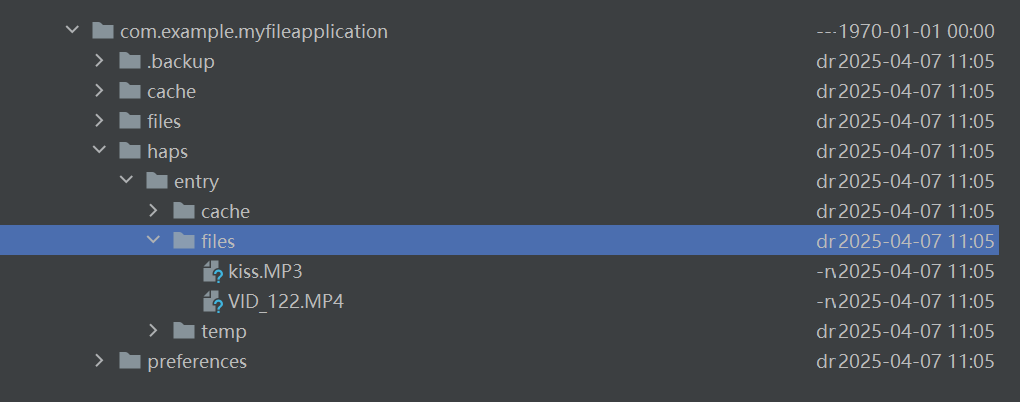The image size is (1020, 402).
Task: Click the kiss.MP3 file icon
Action: point(213,272)
